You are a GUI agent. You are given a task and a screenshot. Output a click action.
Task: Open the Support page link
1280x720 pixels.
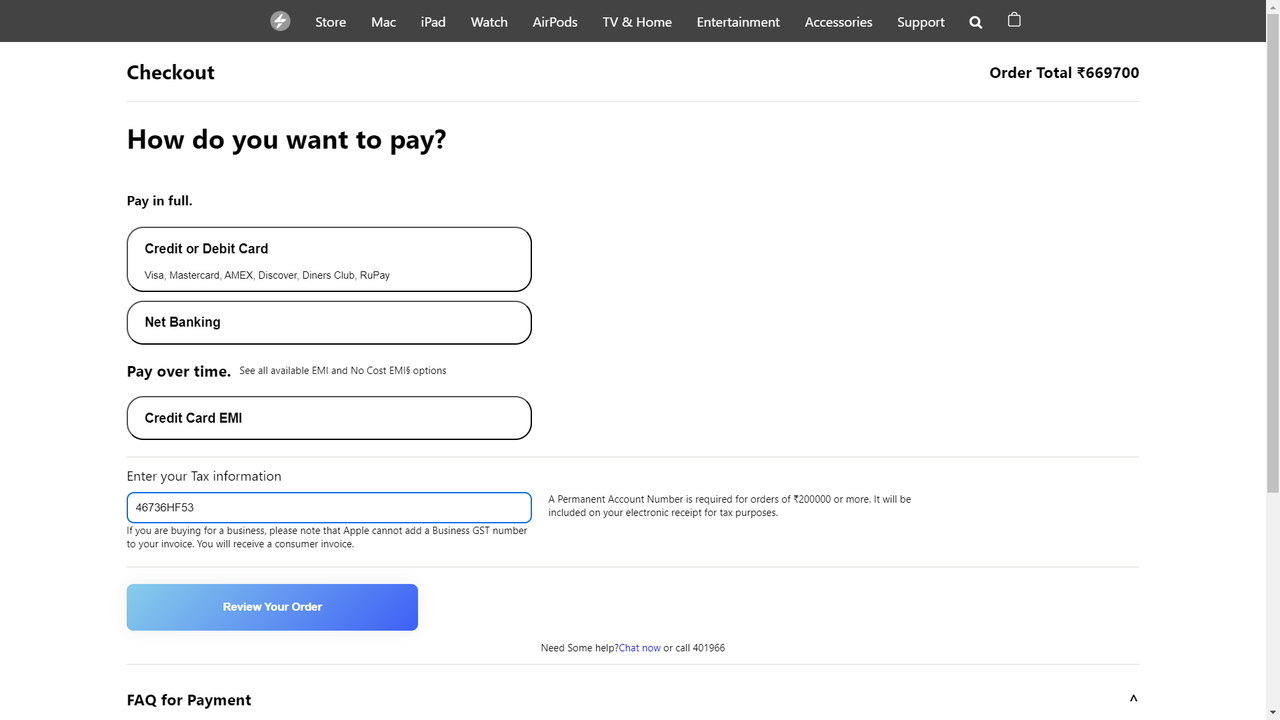pyautogui.click(x=921, y=22)
